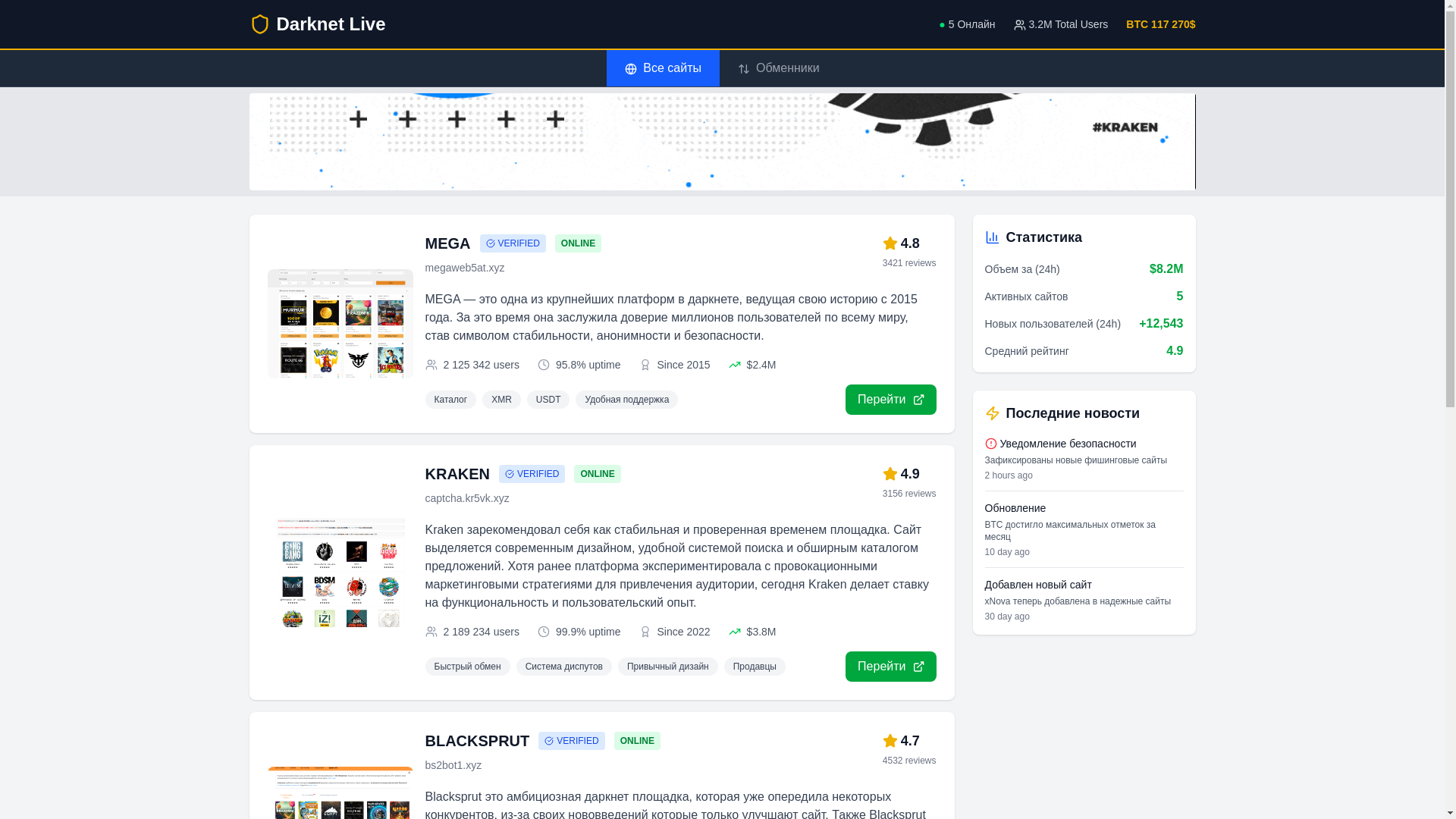Click the ONLINE badge next to KRAKEN
Screen dimensions: 1456x819
pos(598,474)
